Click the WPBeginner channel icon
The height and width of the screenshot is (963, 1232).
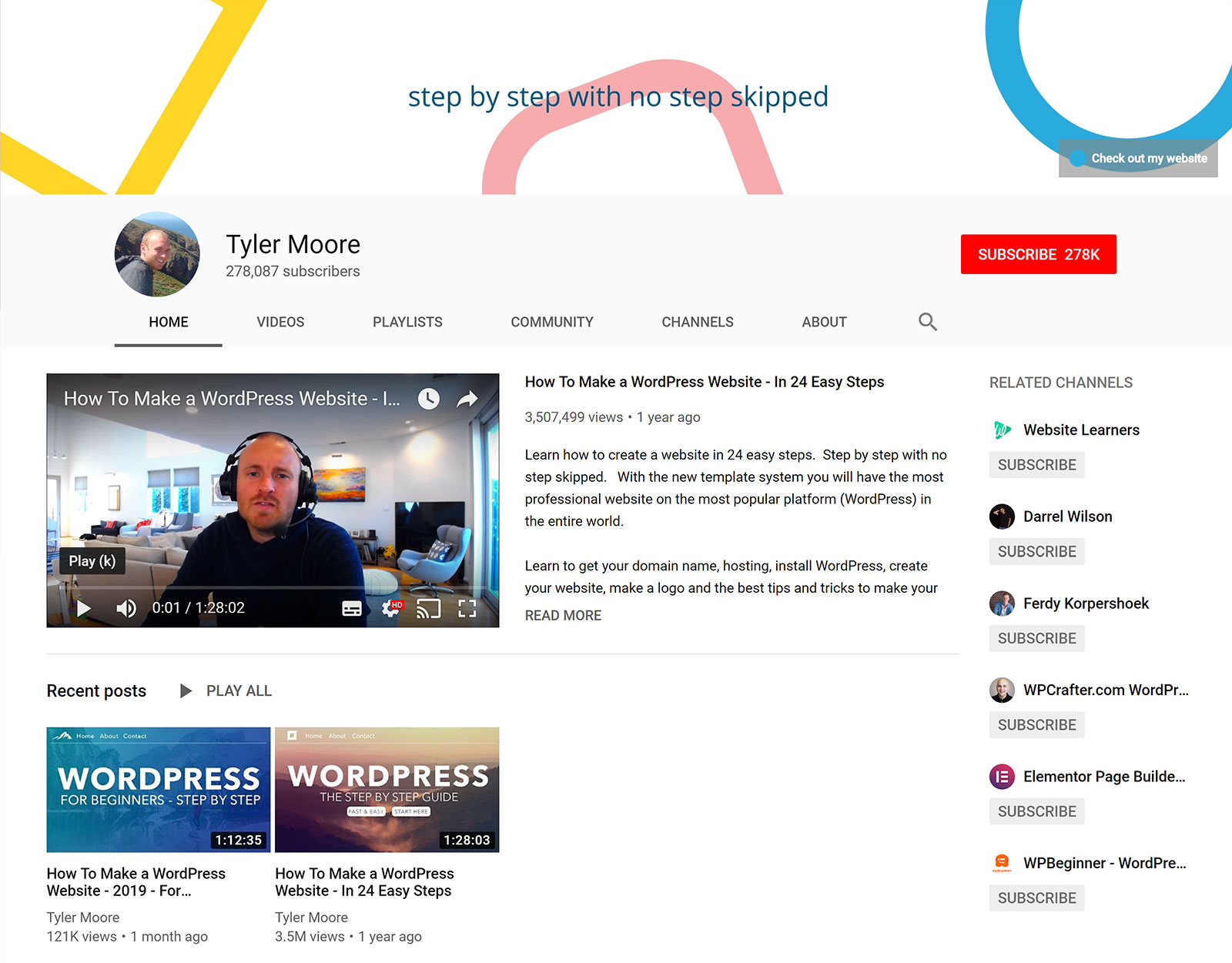click(x=1002, y=863)
